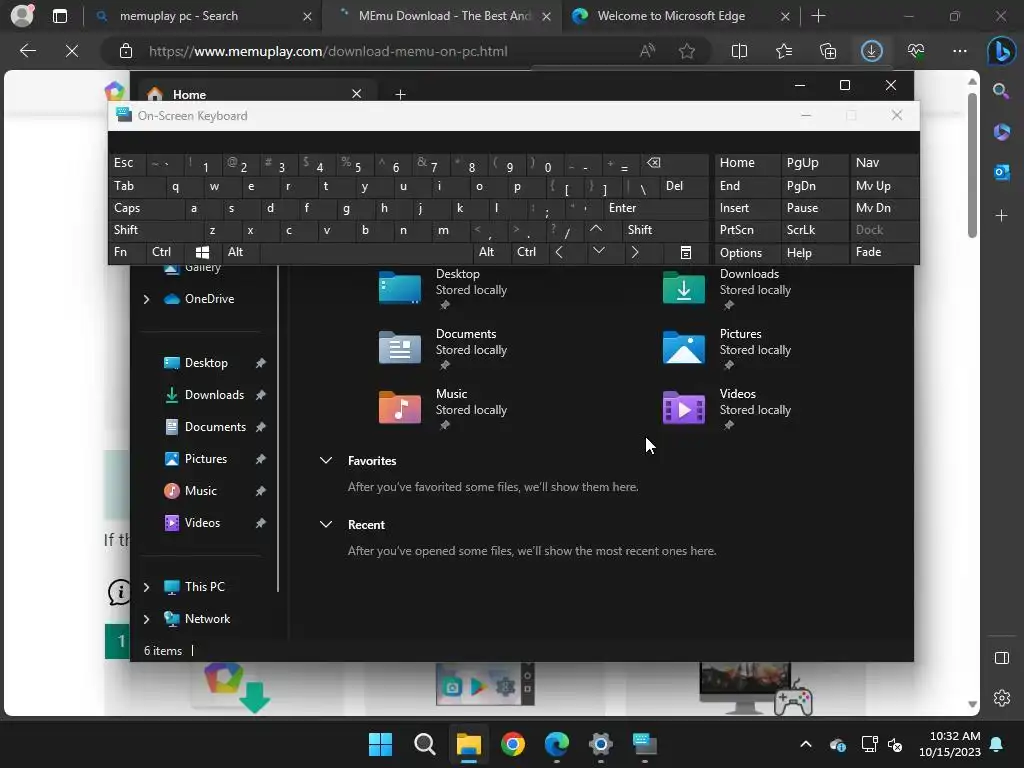View site information lock icon
The image size is (1024, 768).
(x=126, y=51)
